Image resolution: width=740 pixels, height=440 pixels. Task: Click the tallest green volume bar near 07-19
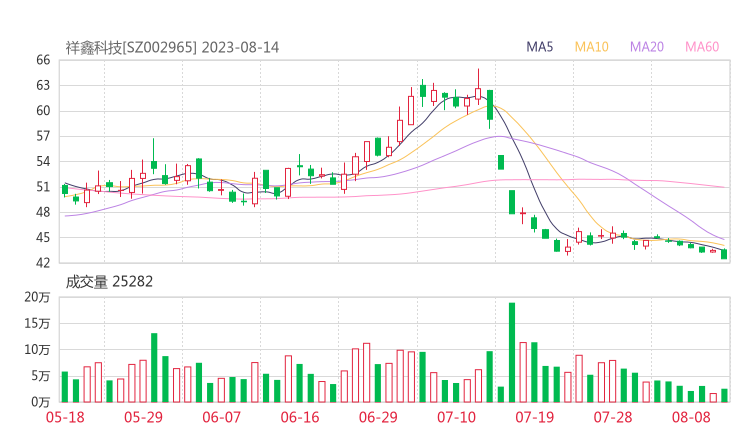512,352
